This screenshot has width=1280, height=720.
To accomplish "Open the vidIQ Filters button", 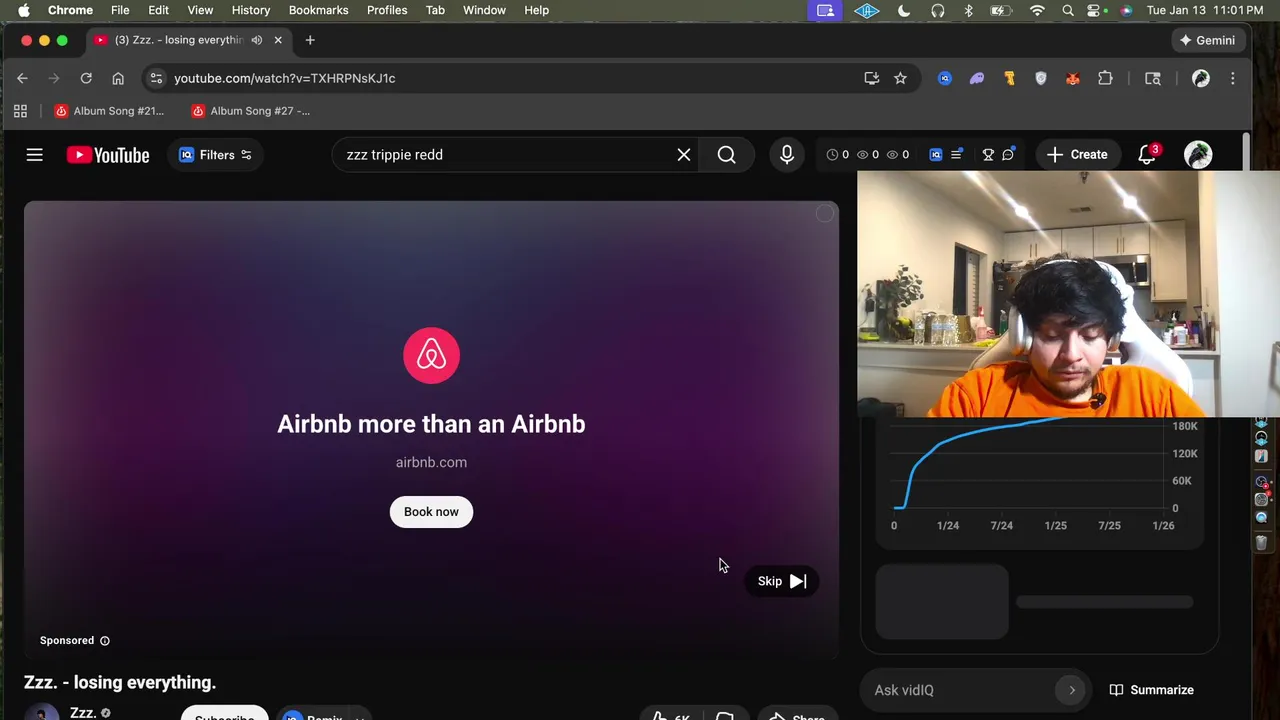I will [x=215, y=155].
